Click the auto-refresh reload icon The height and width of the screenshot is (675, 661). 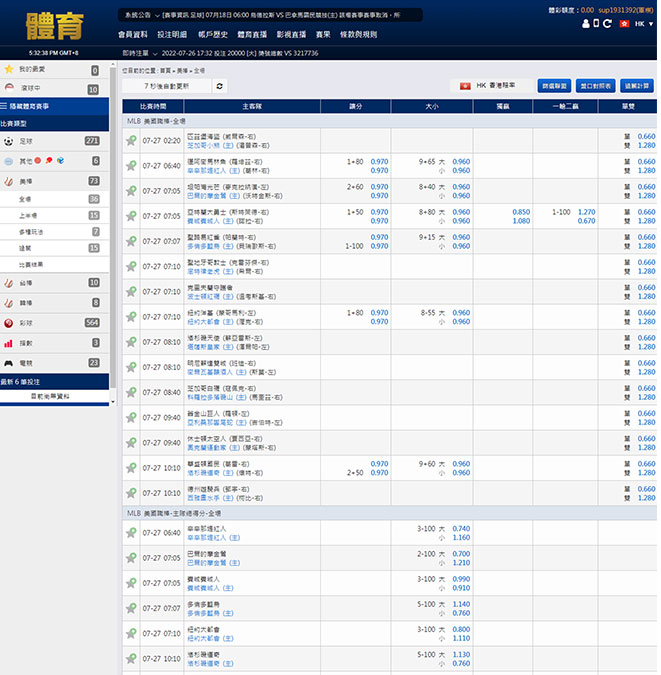(220, 86)
